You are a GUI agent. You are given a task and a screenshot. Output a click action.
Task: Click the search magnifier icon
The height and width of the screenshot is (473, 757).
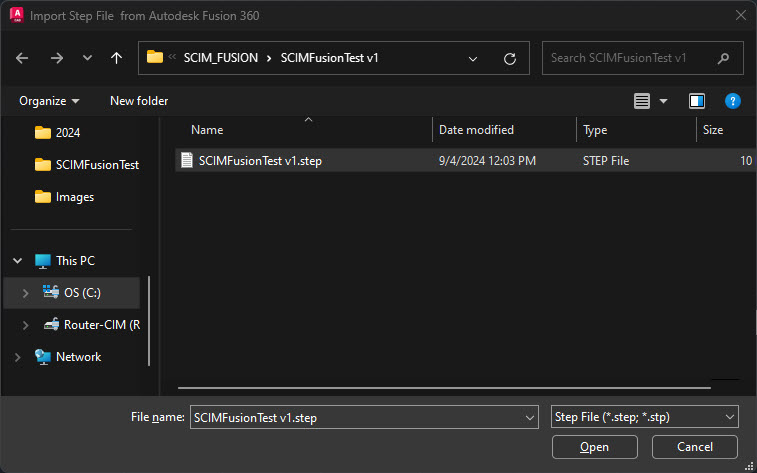pos(723,58)
